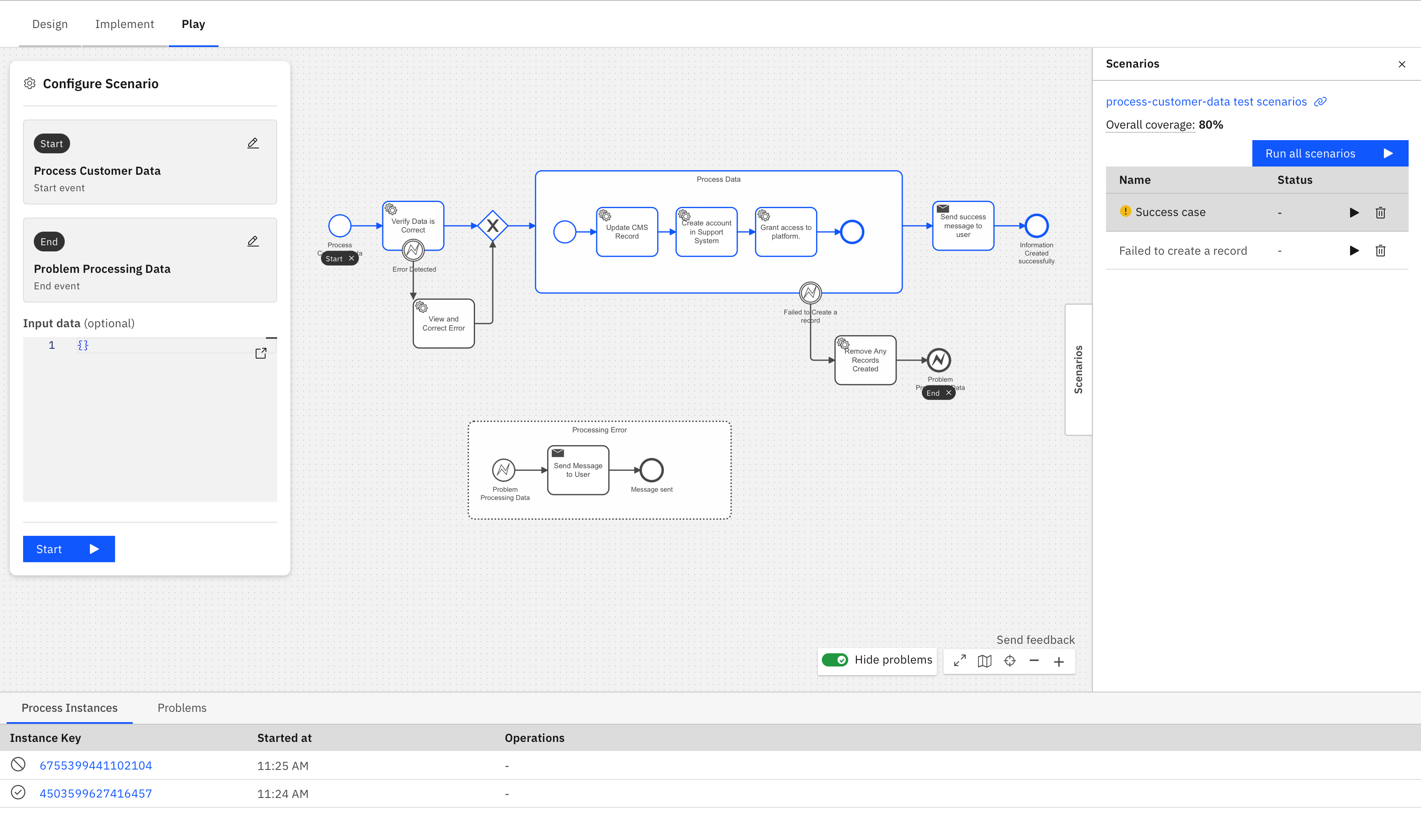This screenshot has width=1421, height=840.
Task: Delete the Success case scenario
Action: 1381,213
